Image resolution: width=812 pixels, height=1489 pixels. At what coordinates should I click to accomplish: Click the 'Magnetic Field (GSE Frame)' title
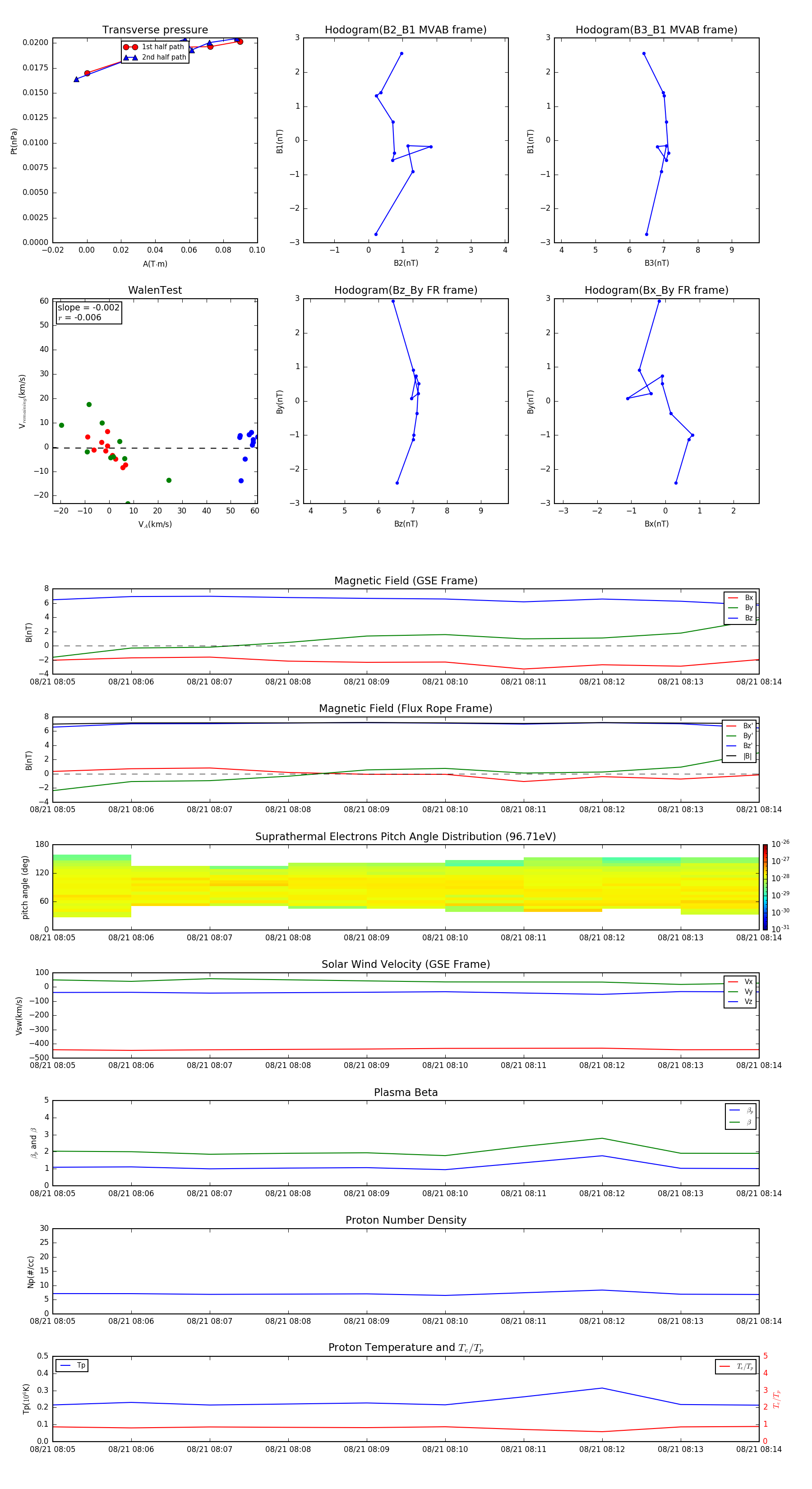coord(406,581)
